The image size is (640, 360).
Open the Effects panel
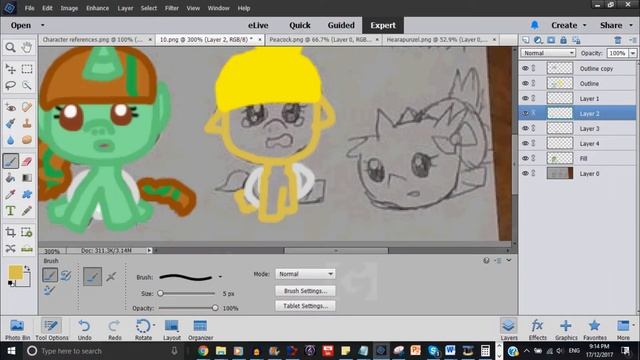pos(538,329)
